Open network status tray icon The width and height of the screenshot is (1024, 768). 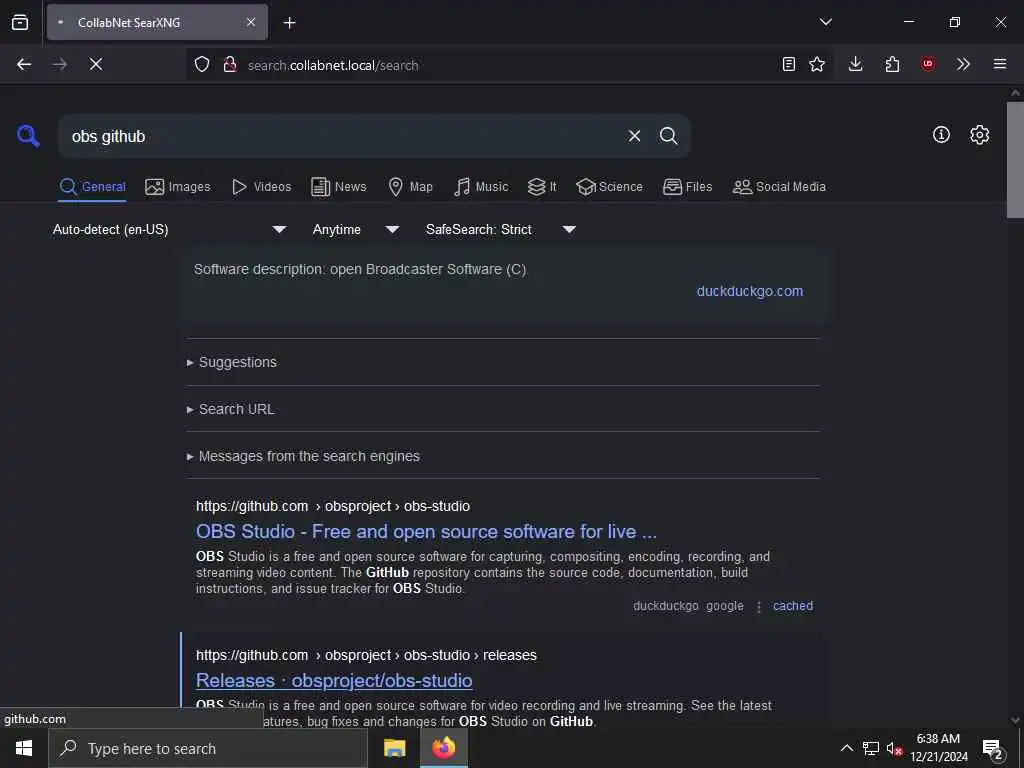(871, 748)
